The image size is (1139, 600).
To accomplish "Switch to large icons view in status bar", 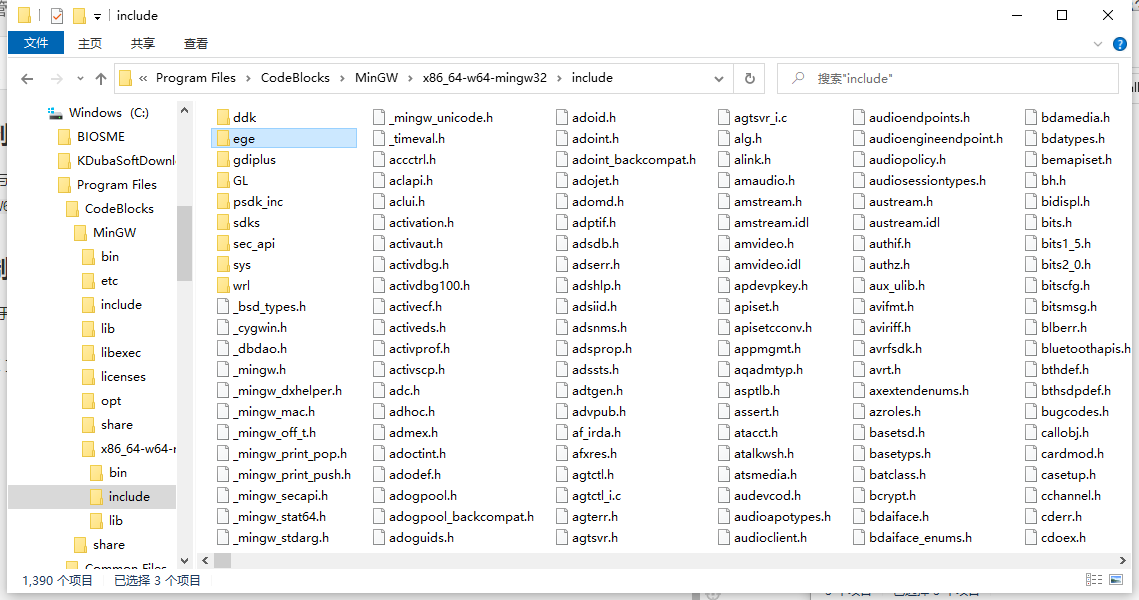I will tap(1116, 580).
